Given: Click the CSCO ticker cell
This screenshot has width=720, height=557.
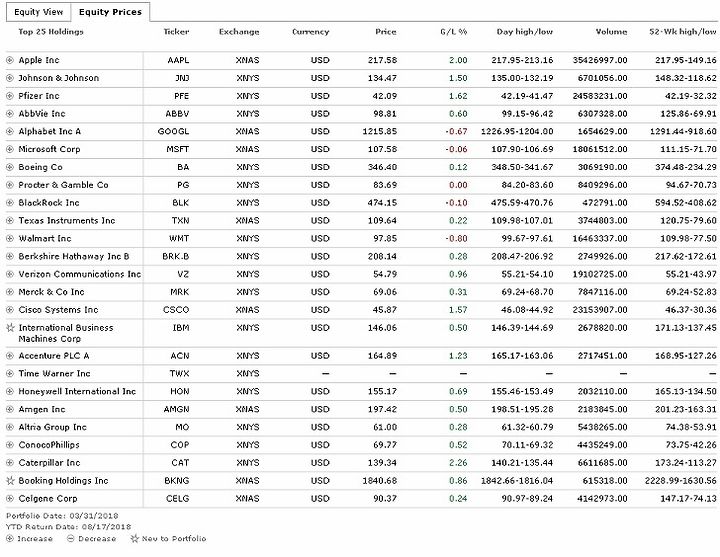Looking at the screenshot, I should (176, 310).
